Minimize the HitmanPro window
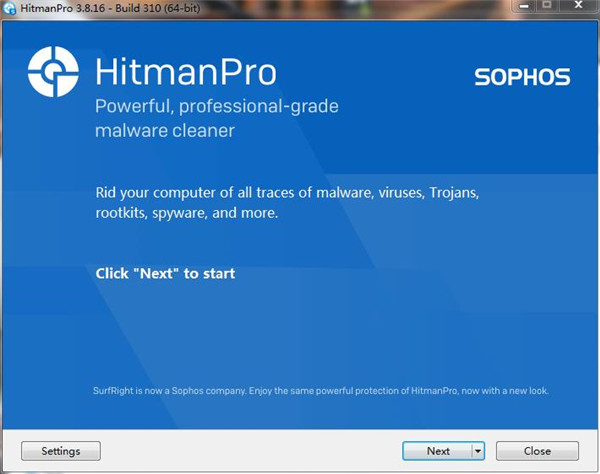This screenshot has height=474, width=600. click(524, 5)
